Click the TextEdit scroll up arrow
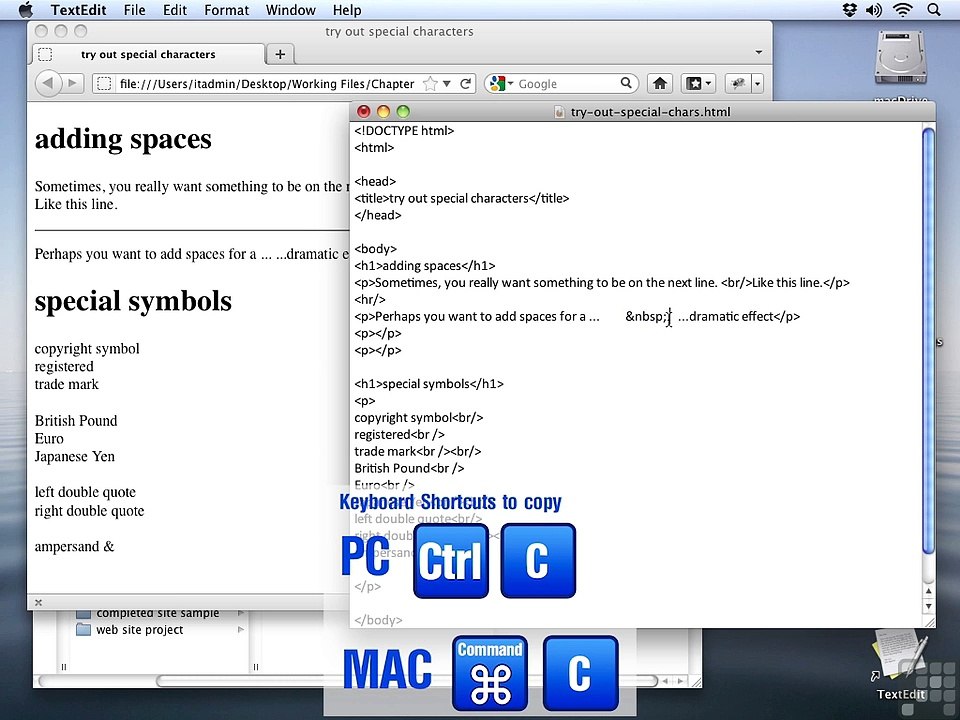960x720 pixels. pos(928,591)
